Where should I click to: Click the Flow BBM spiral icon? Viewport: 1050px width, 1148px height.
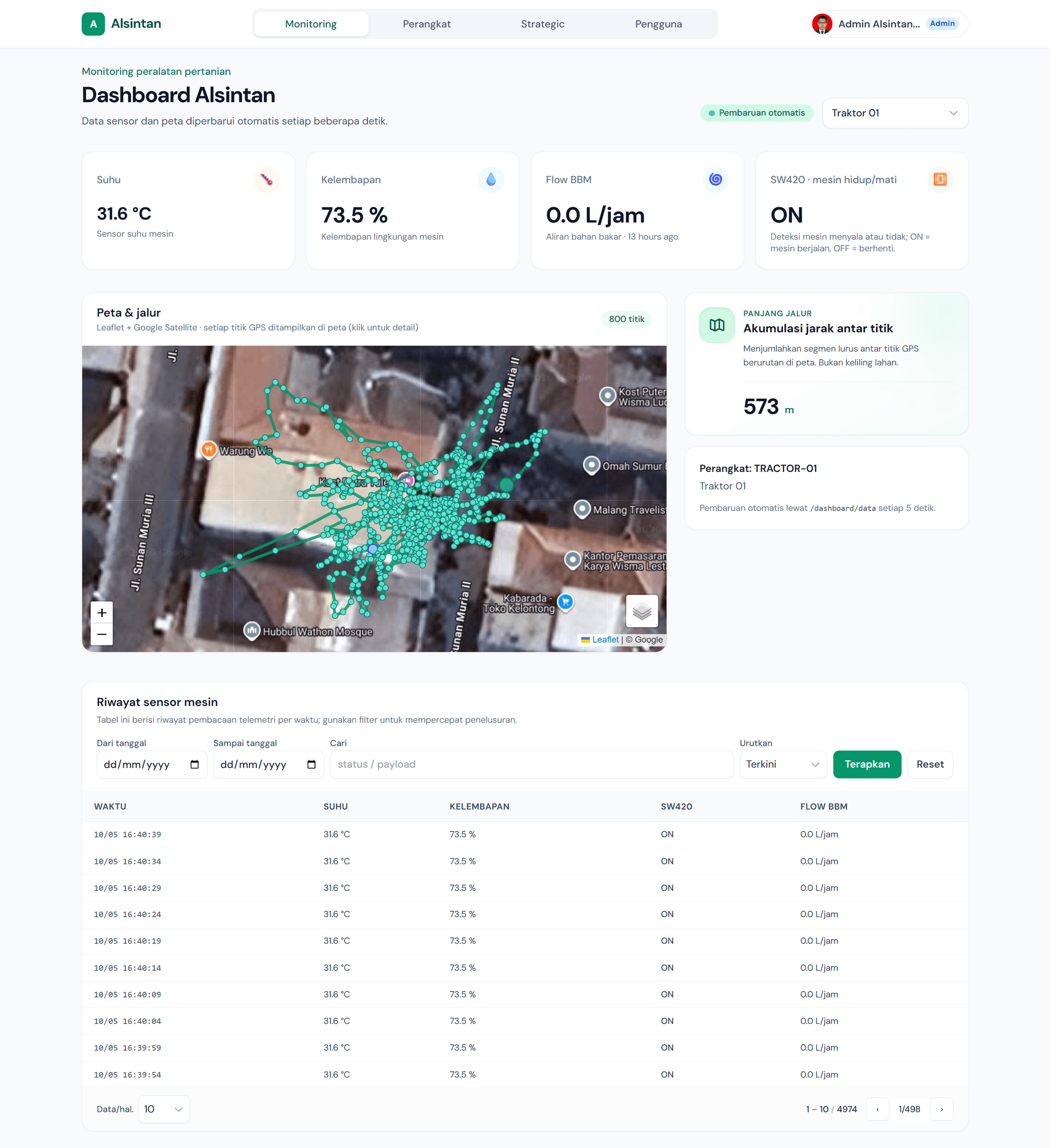click(716, 180)
